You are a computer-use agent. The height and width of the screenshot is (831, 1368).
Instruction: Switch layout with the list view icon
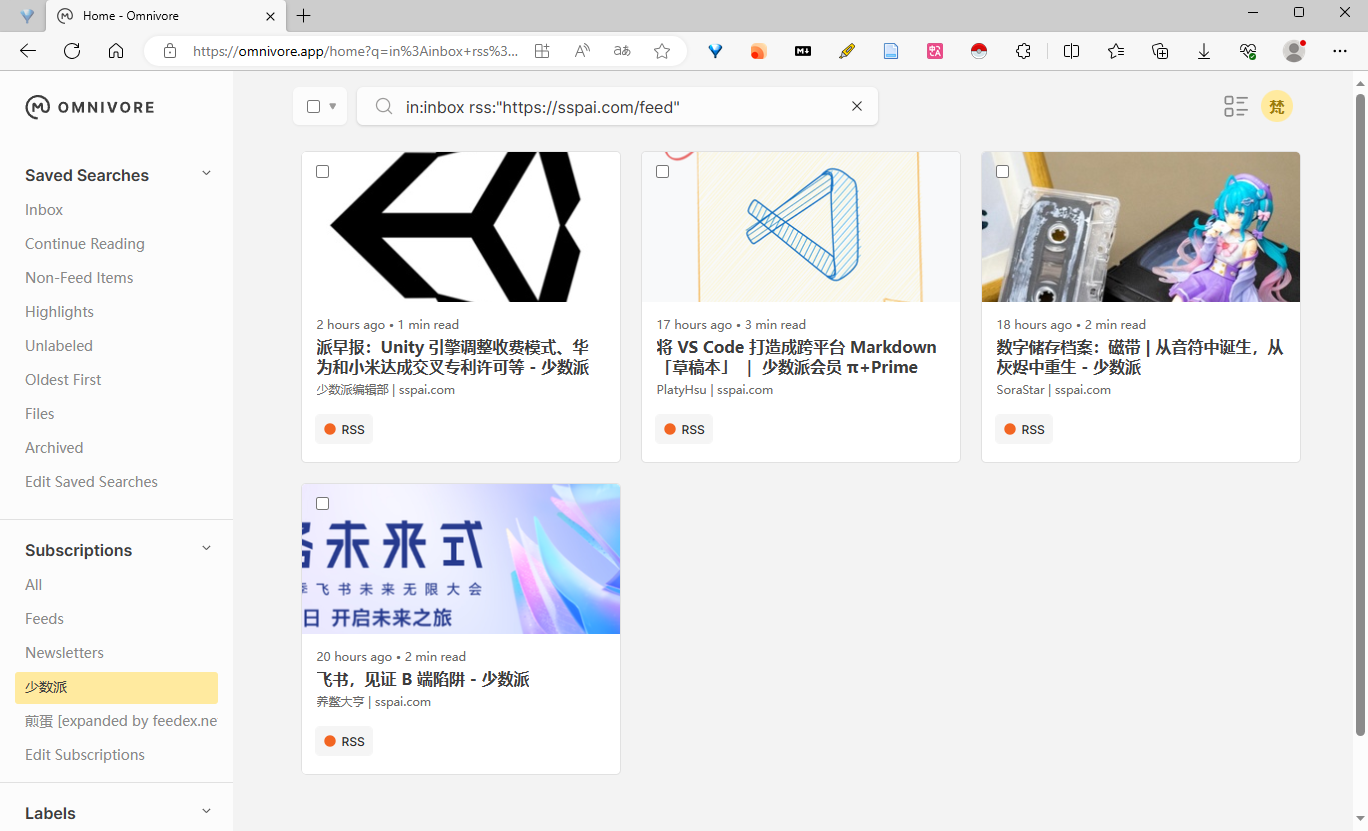click(x=1236, y=107)
